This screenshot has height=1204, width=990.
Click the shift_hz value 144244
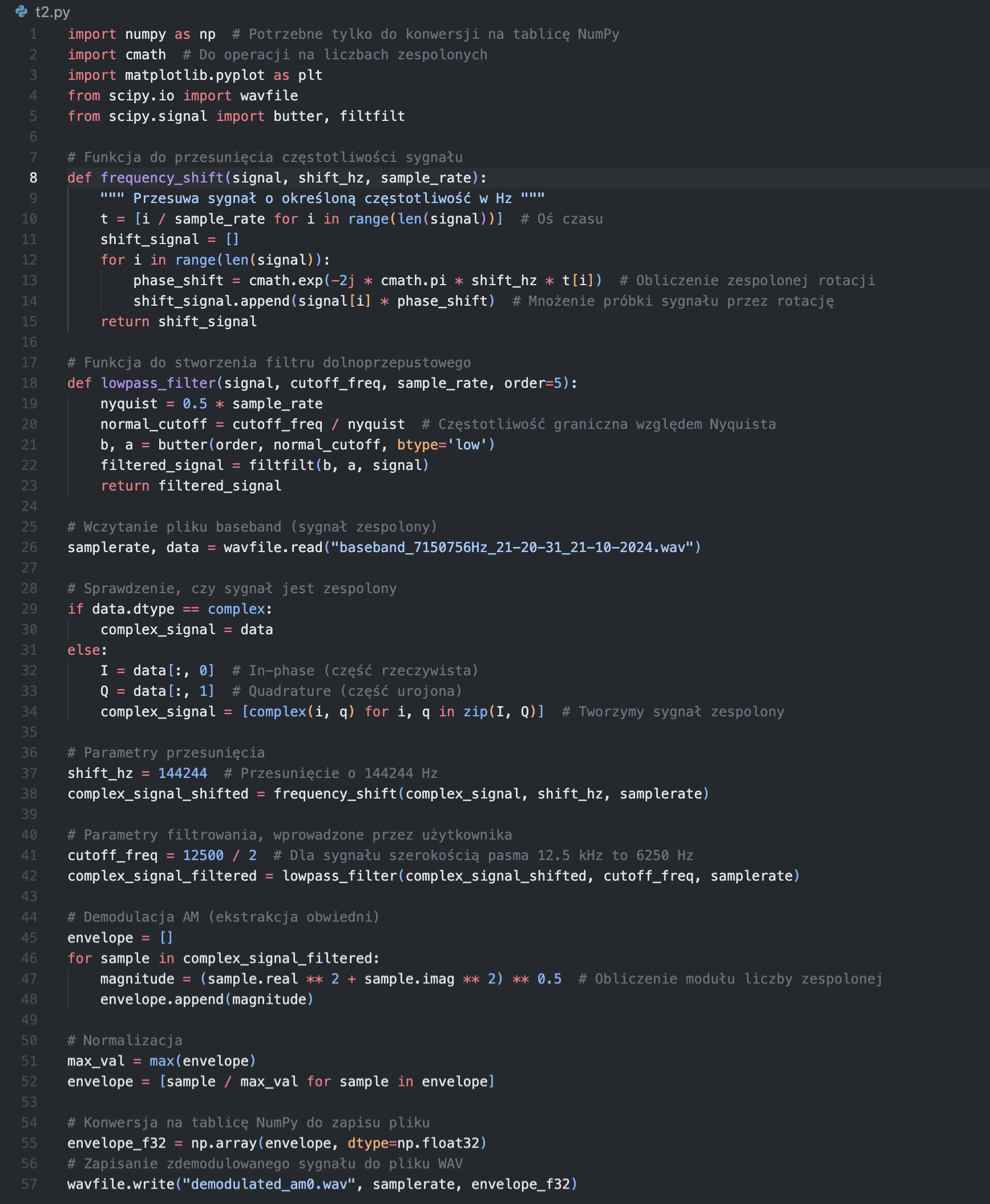183,773
